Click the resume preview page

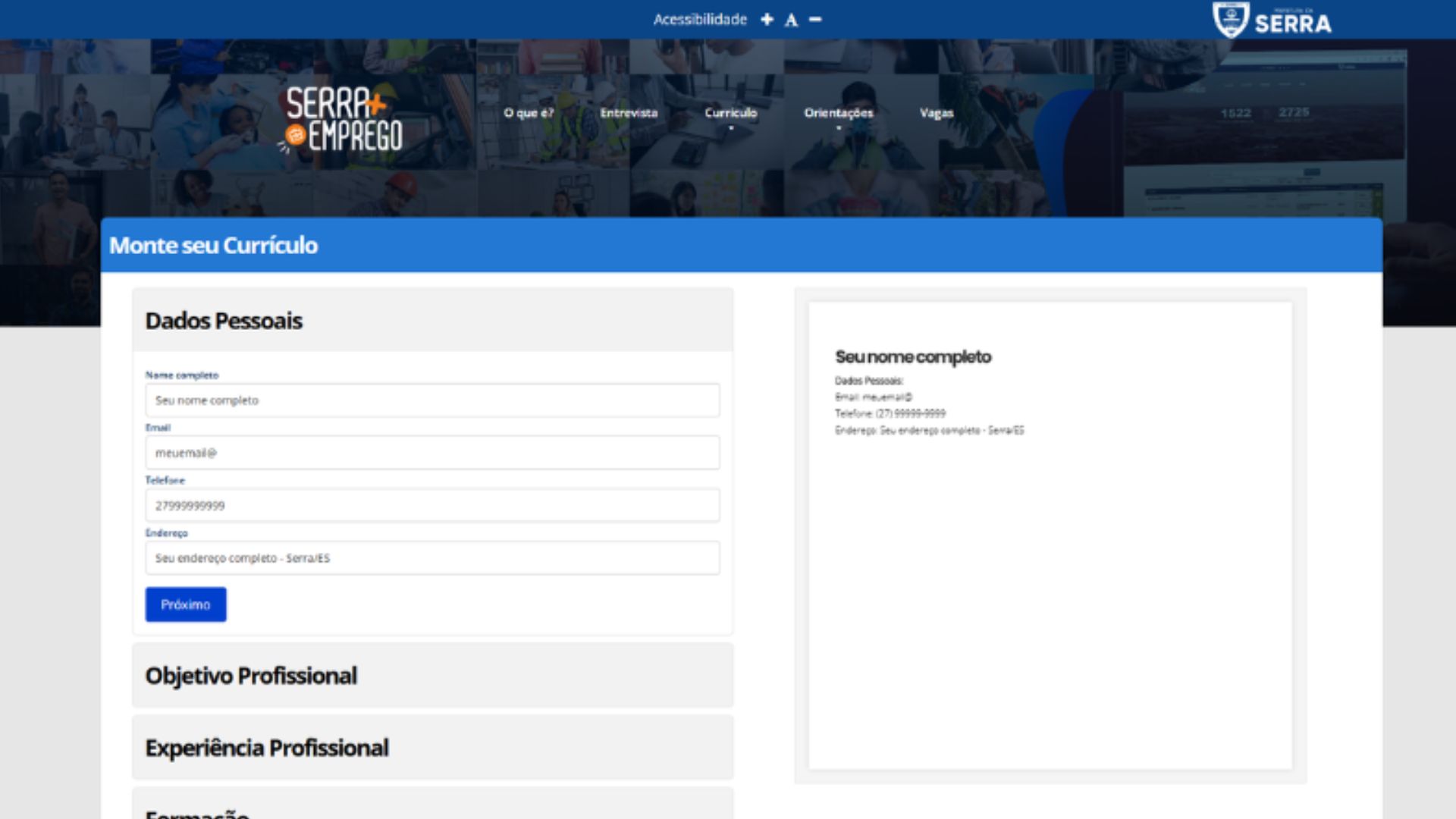point(1050,576)
